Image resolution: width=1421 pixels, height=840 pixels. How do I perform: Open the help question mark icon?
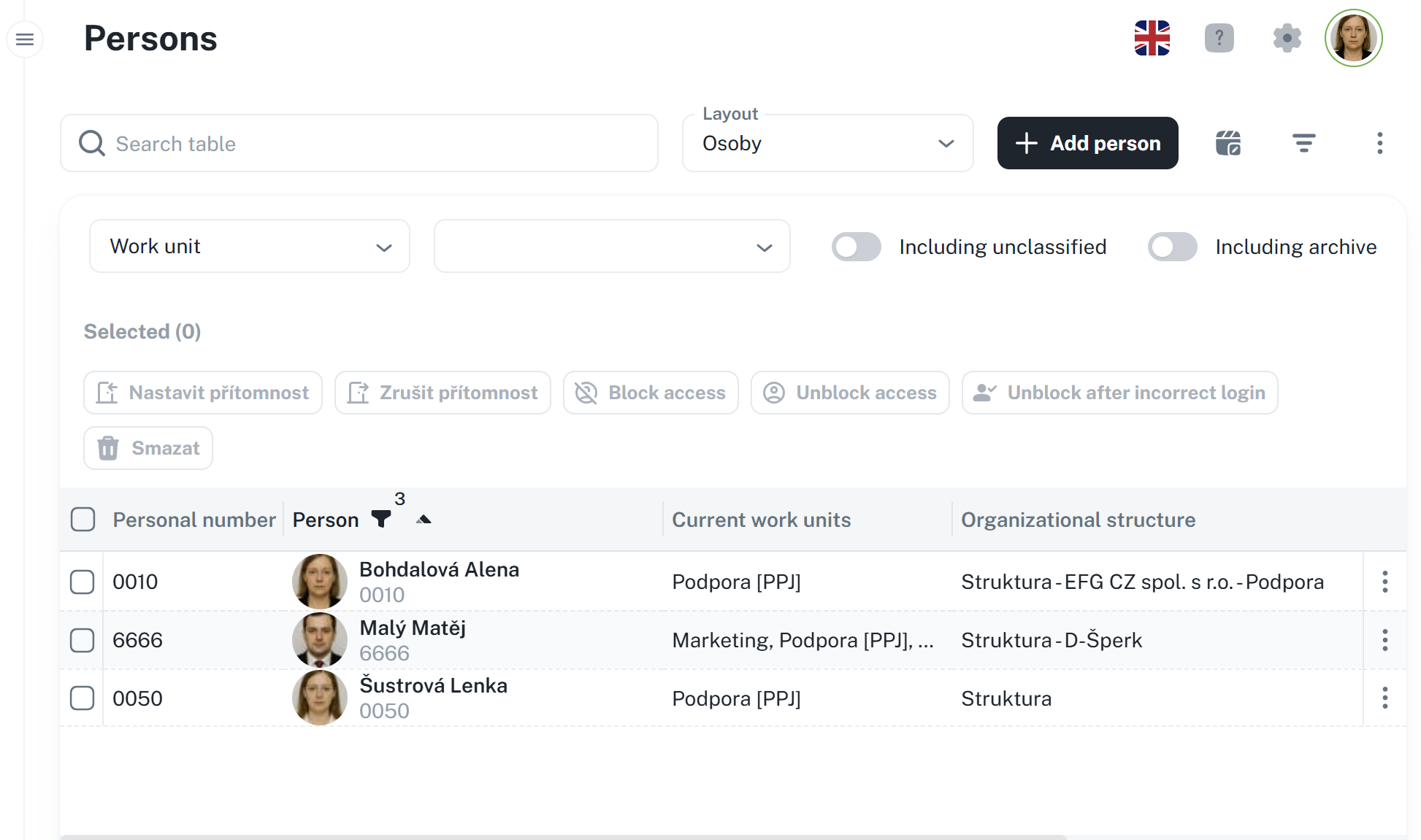pyautogui.click(x=1219, y=38)
